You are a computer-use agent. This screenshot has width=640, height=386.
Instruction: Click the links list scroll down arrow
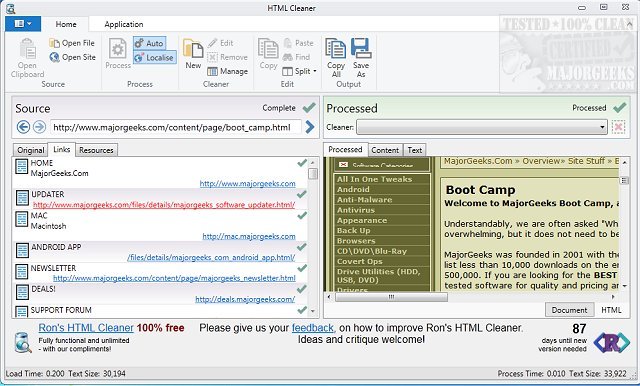313,311
